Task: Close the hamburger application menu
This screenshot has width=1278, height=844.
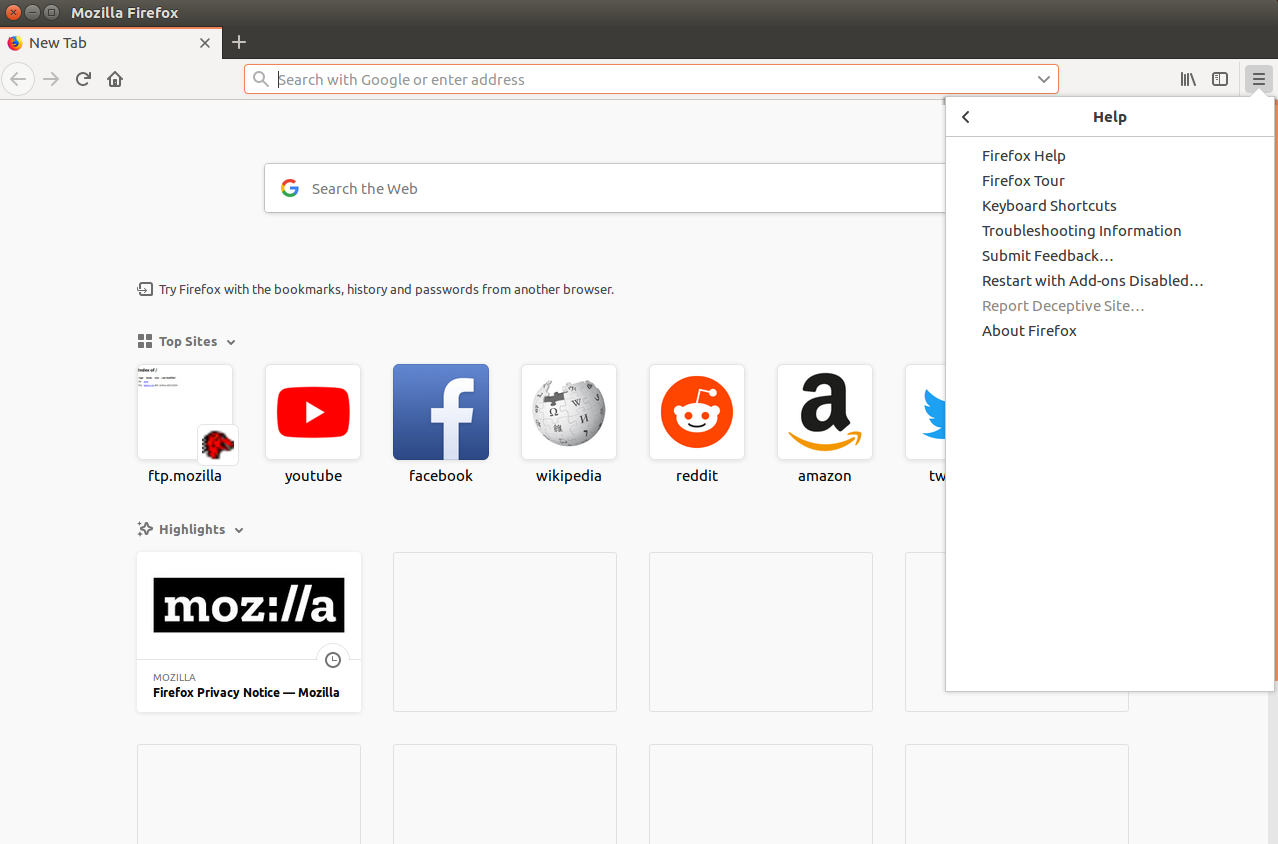Action: click(x=1259, y=79)
